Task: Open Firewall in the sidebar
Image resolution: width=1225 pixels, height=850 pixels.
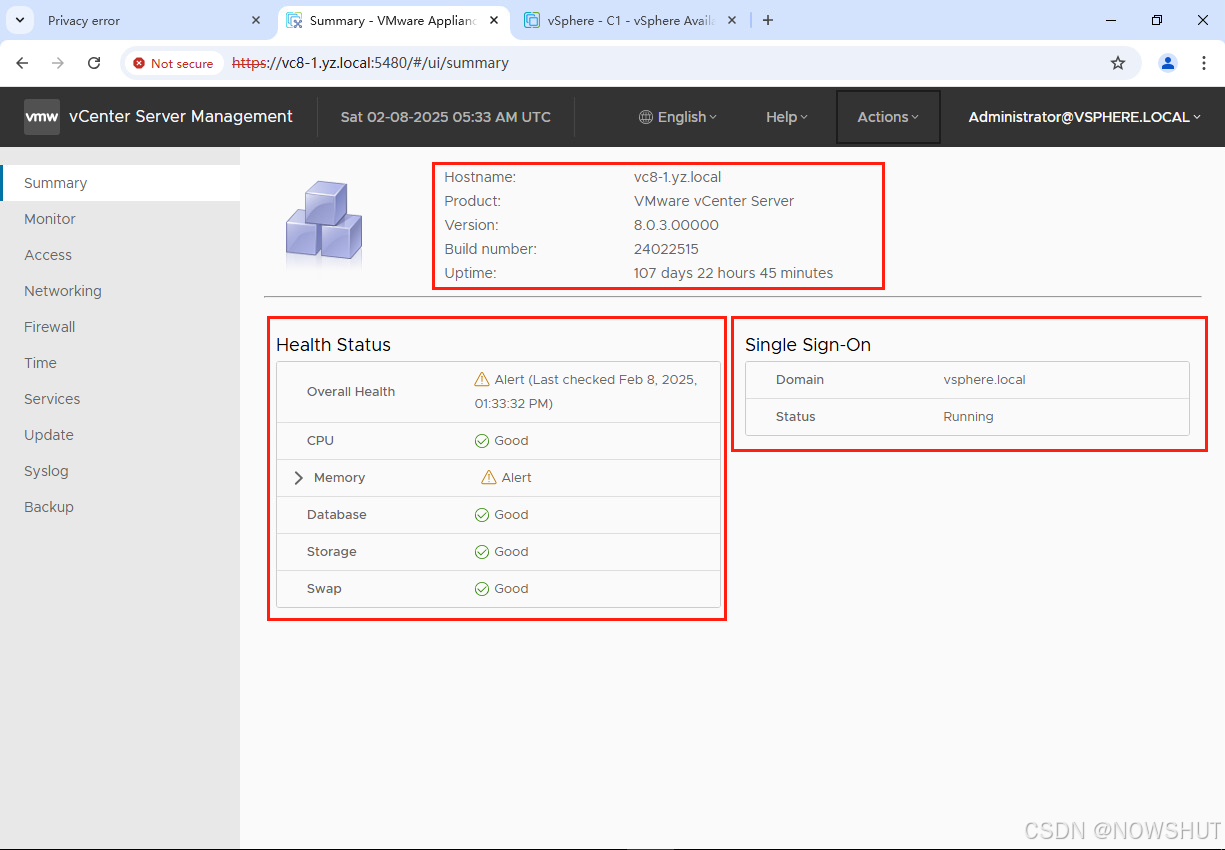Action: pos(120,327)
